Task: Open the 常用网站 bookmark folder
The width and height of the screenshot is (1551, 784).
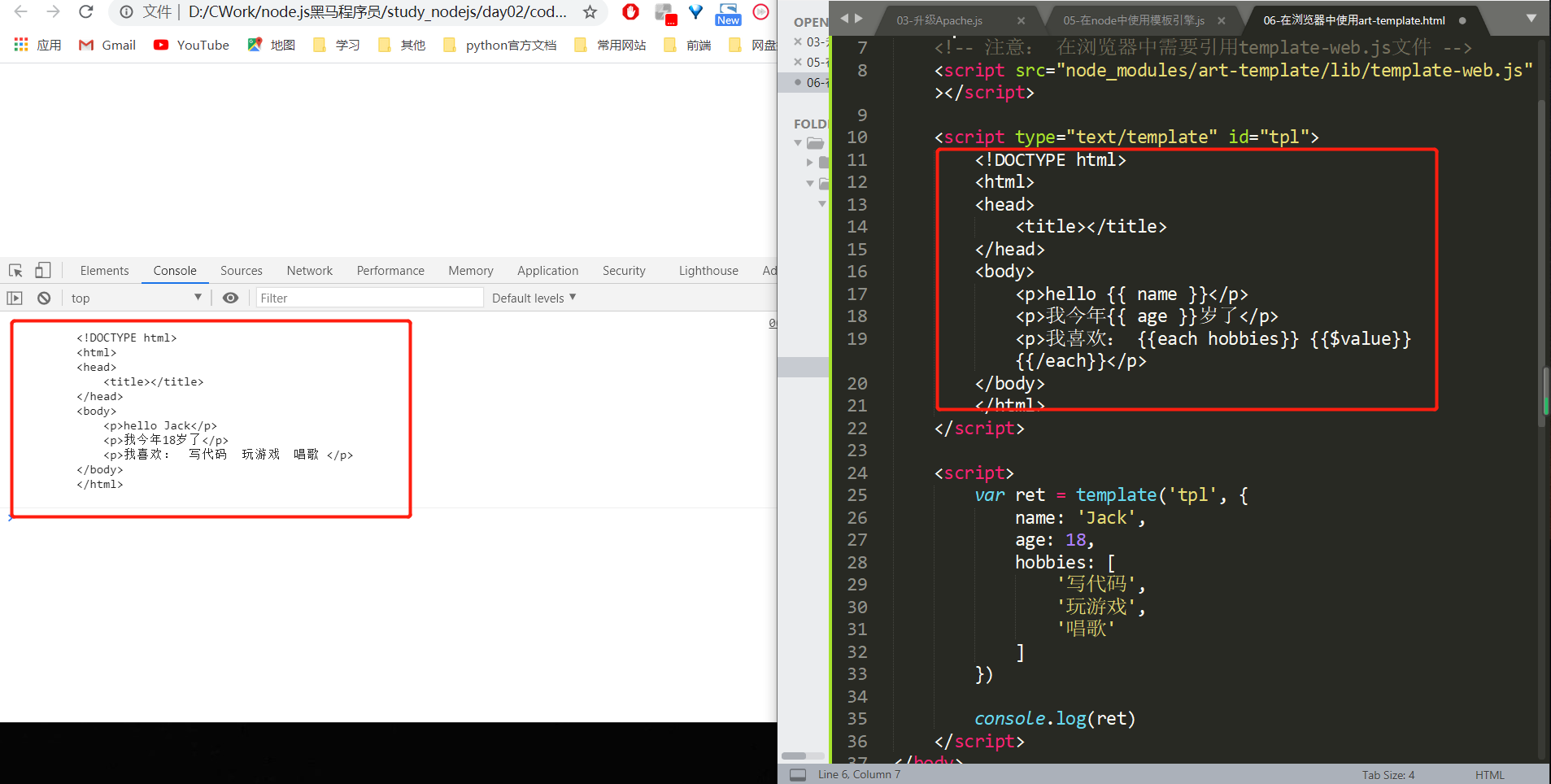Action: click(610, 45)
